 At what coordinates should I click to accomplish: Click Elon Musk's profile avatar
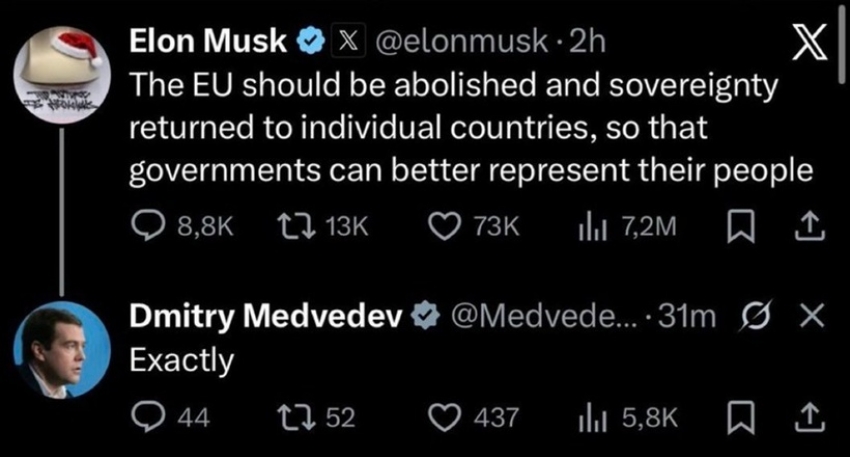[x=63, y=62]
